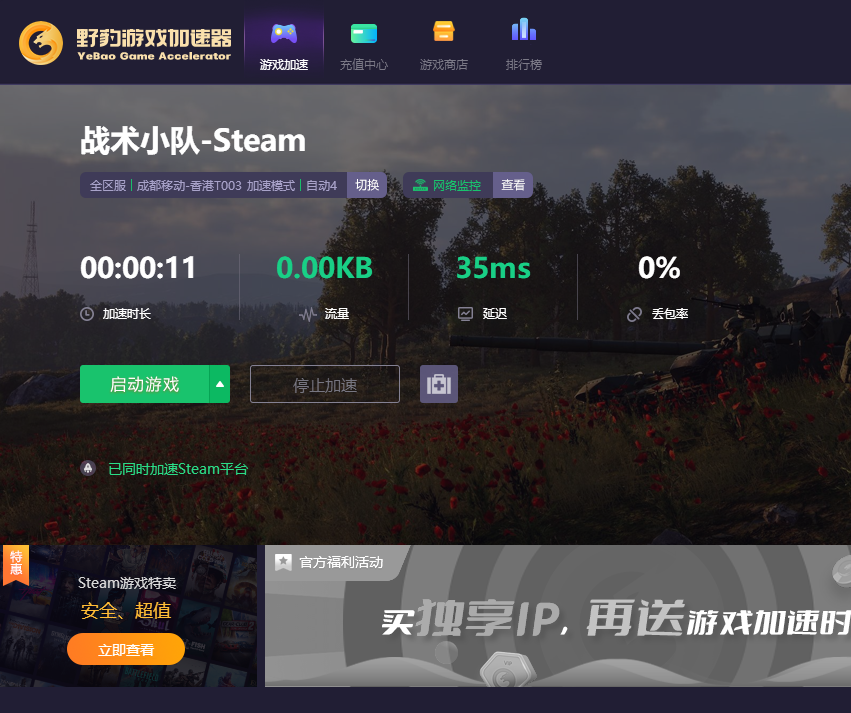The image size is (851, 713).
Task: Open the 买独享IP banner
Action: tap(558, 616)
